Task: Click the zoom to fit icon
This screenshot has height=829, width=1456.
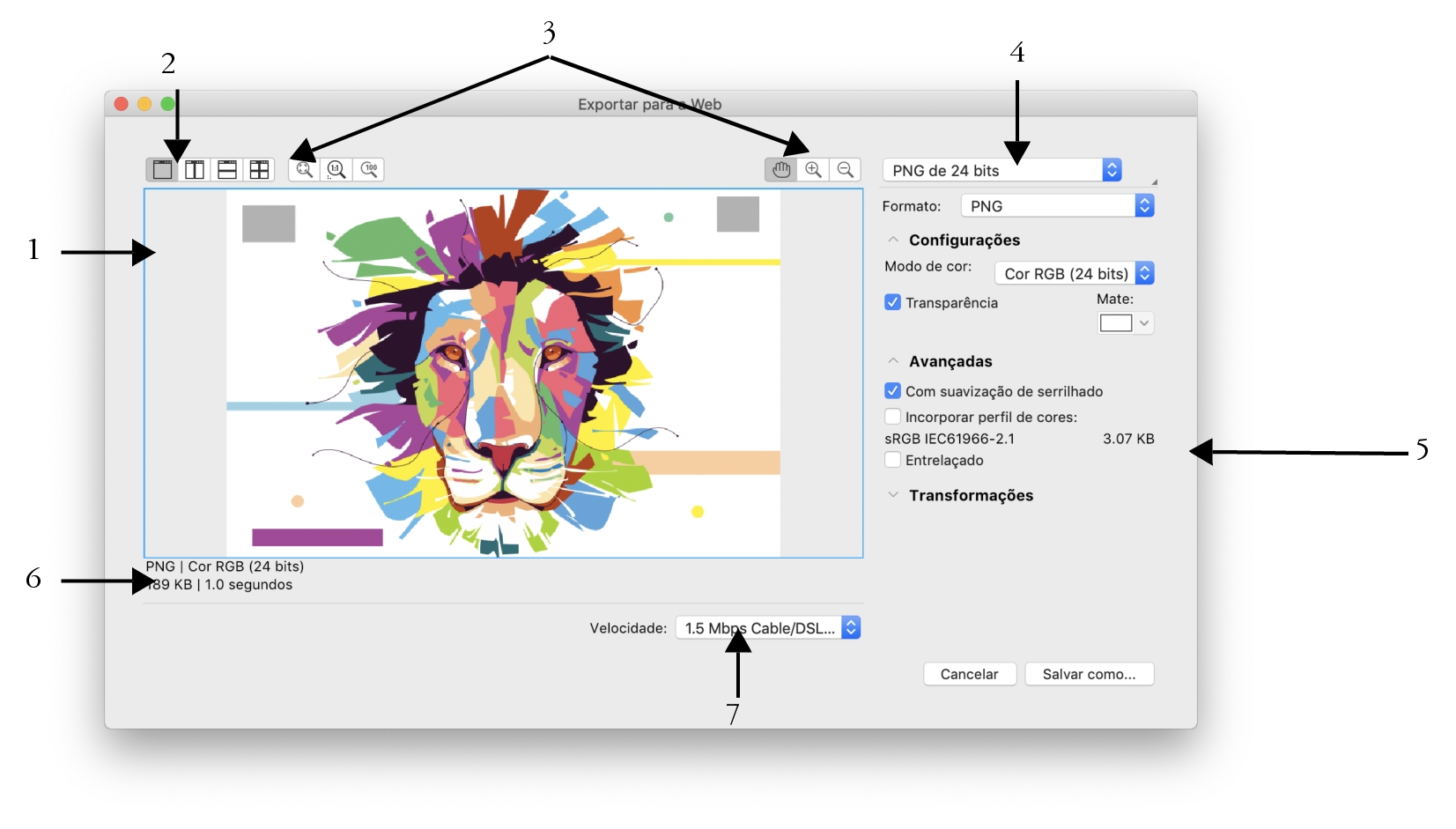Action: point(305,170)
